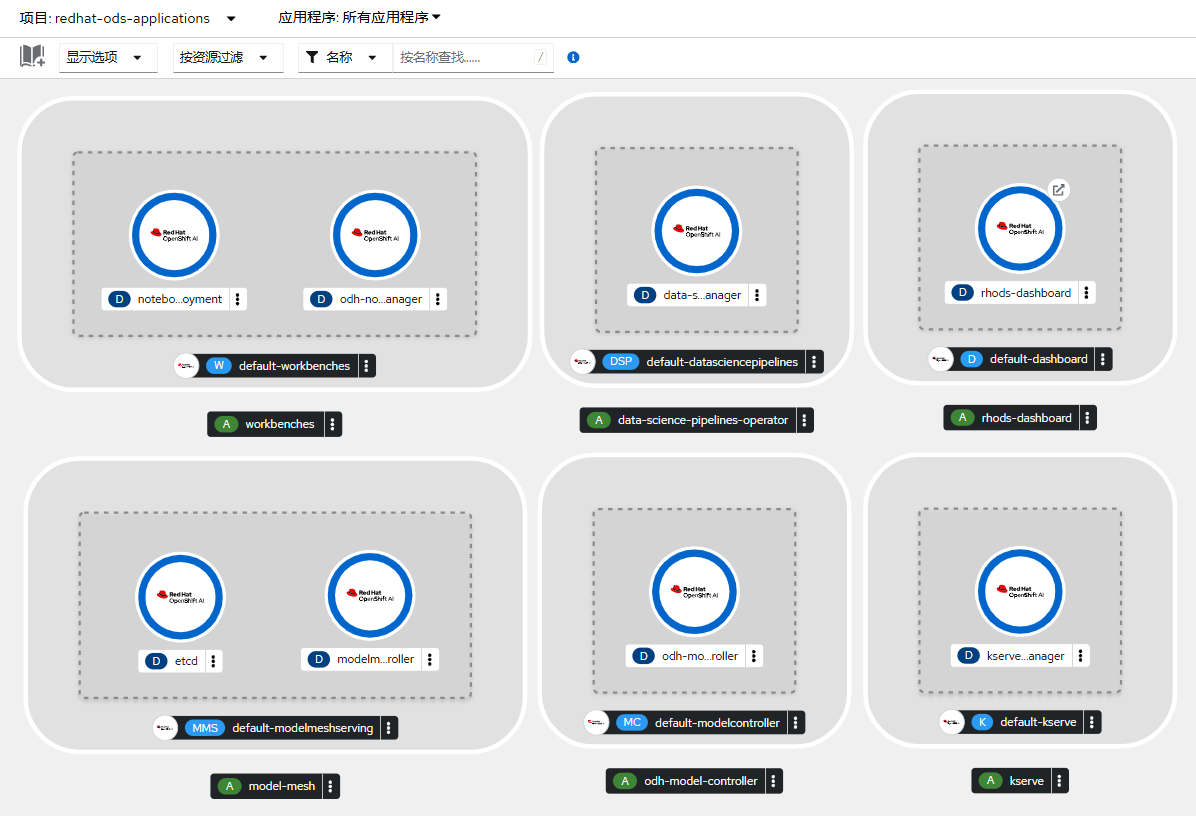The height and width of the screenshot is (816, 1196).
Task: Select the odh-no...anager deployment node circle
Action: (x=375, y=235)
